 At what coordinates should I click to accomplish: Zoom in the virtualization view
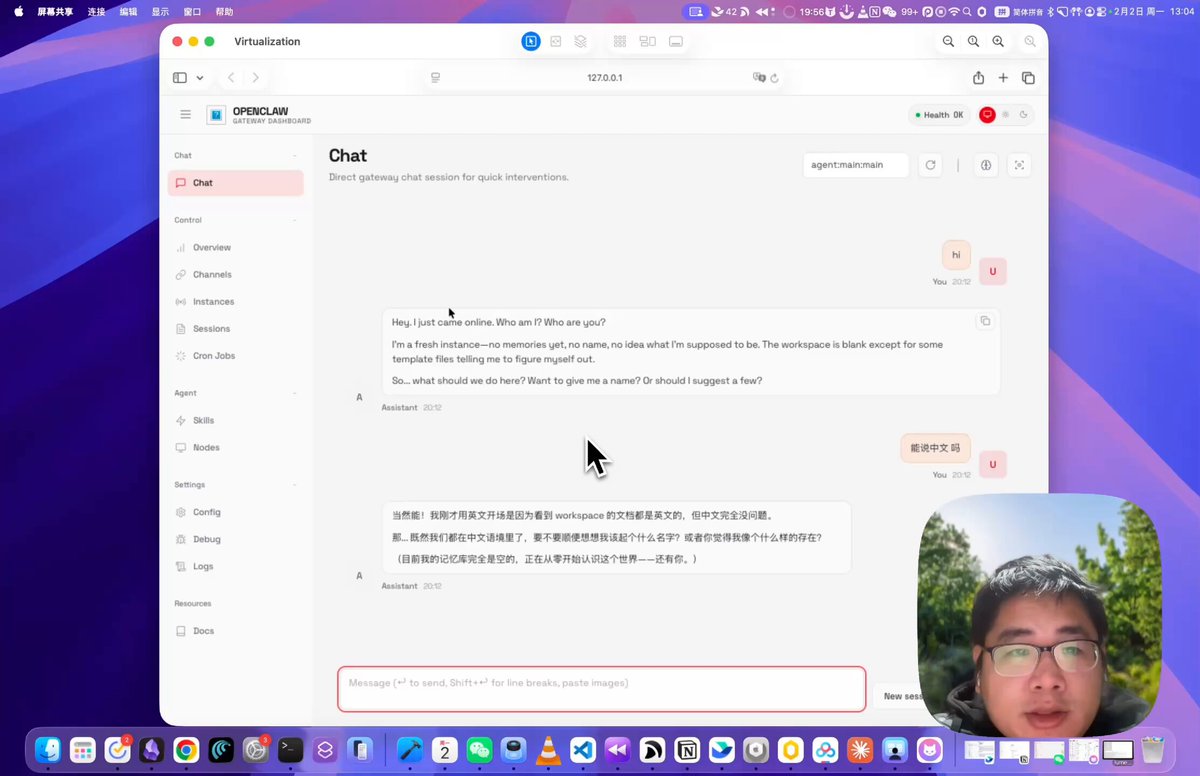point(998,41)
